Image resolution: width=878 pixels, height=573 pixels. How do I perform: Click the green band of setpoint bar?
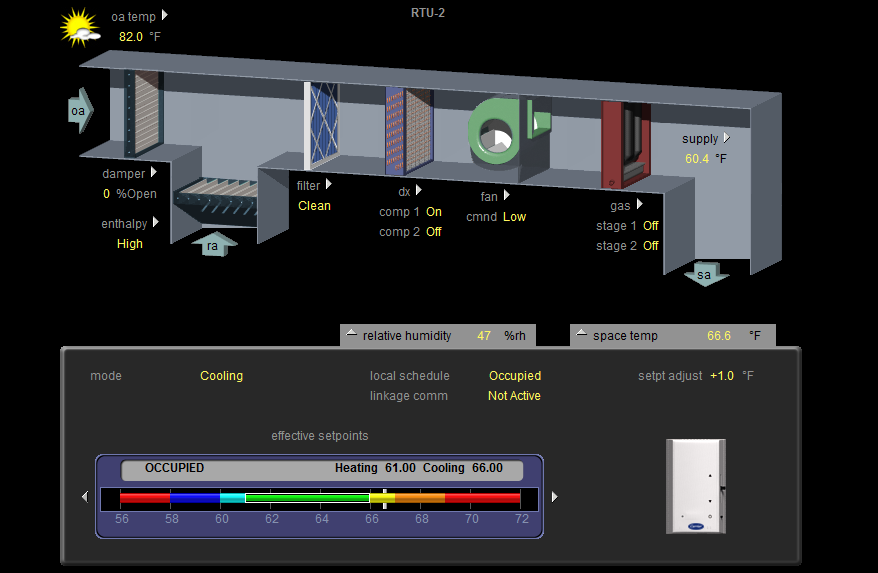tap(307, 498)
